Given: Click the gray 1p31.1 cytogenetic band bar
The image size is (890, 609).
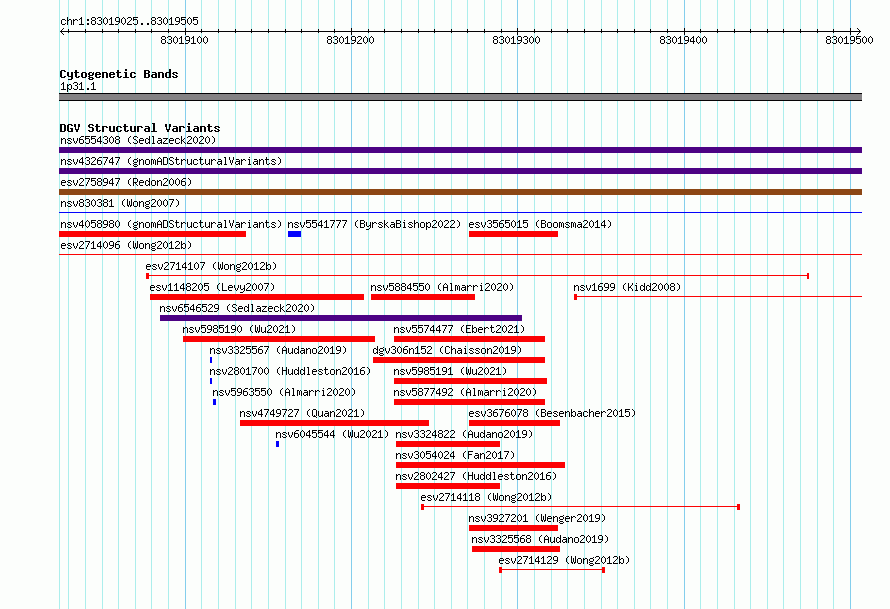Looking at the screenshot, I should [x=460, y=97].
